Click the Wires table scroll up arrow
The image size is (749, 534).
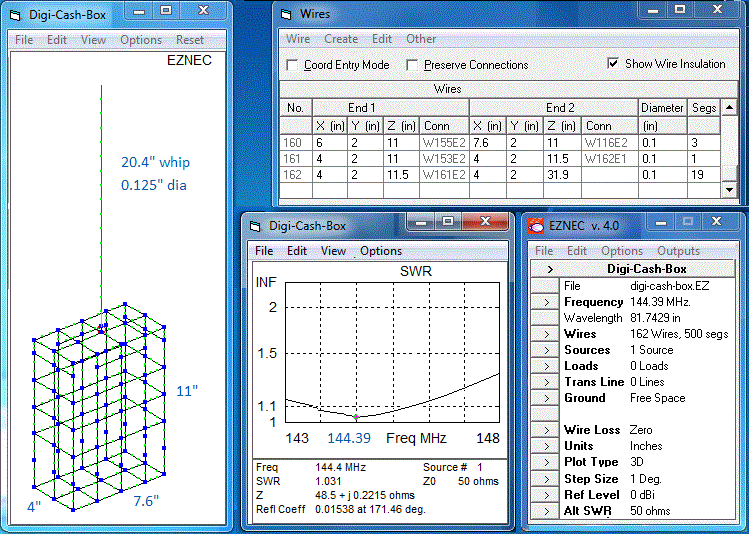tap(729, 106)
